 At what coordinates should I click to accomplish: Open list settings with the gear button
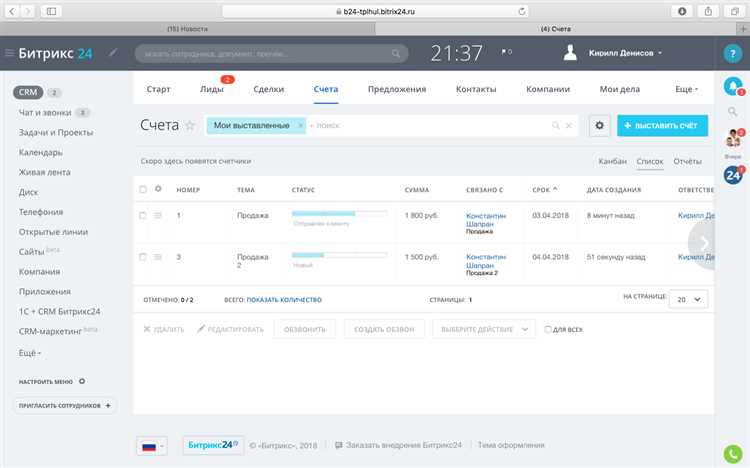click(599, 125)
